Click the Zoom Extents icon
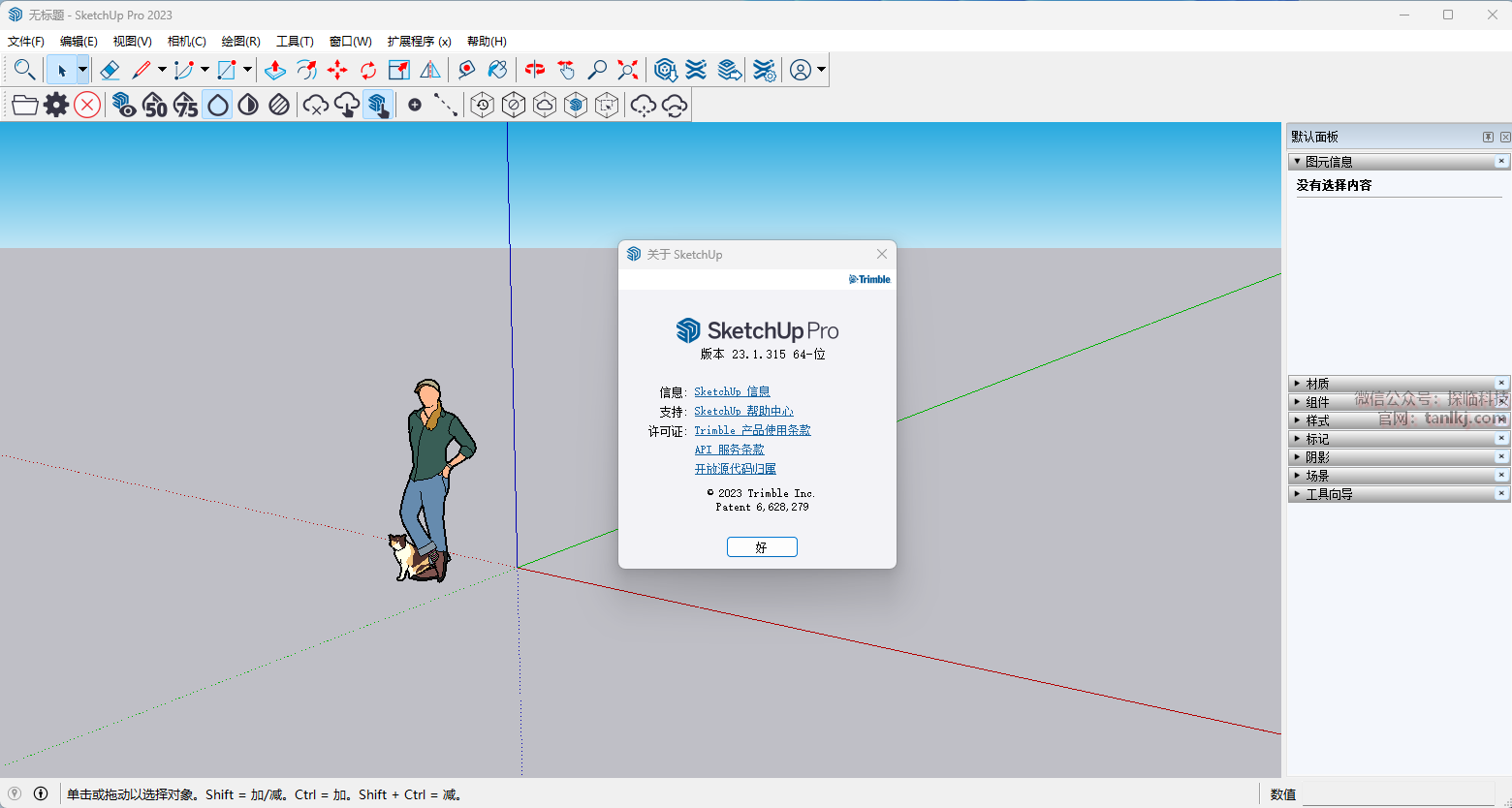 click(x=628, y=70)
